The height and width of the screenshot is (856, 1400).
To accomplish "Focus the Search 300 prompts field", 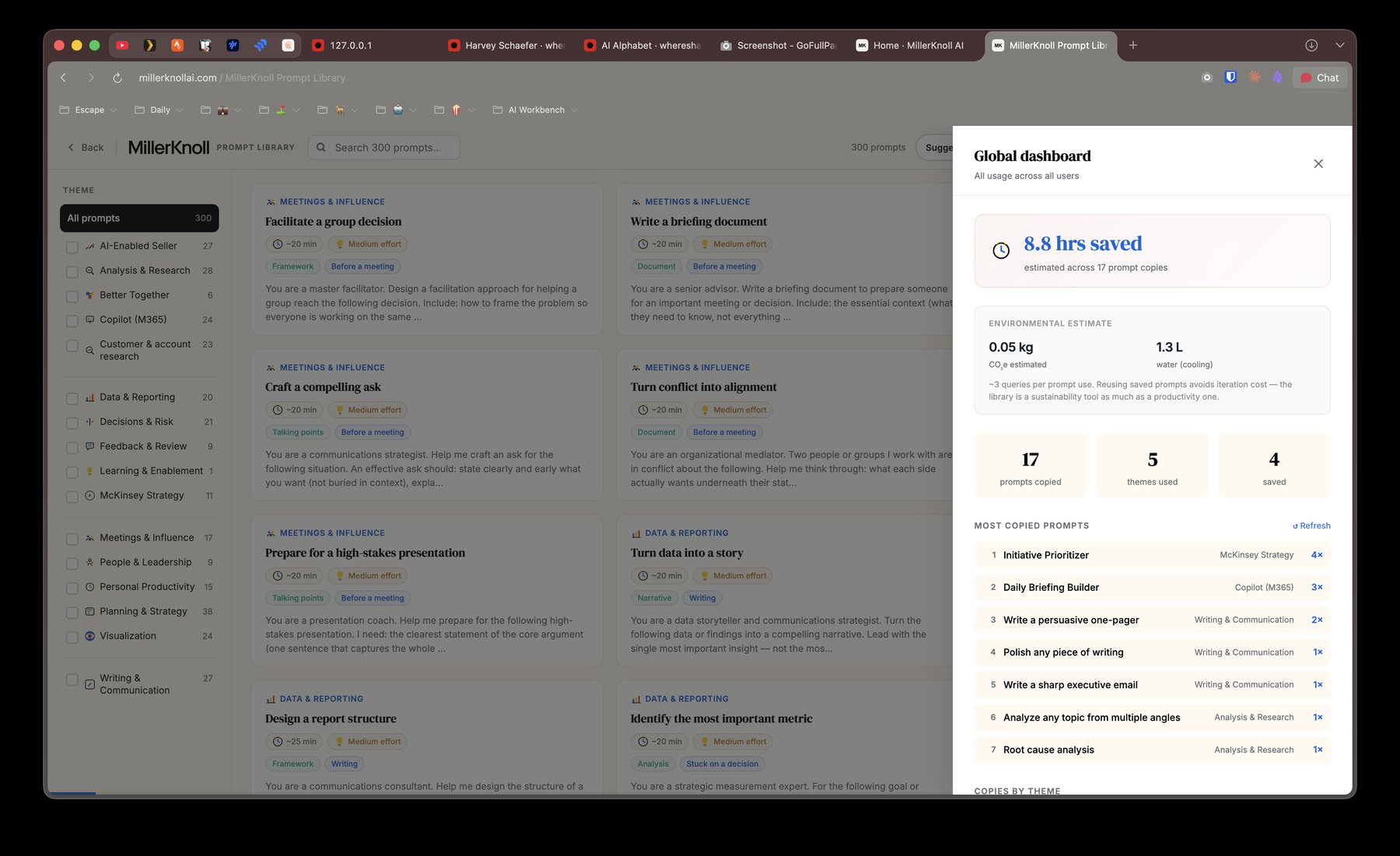I will click(384, 148).
